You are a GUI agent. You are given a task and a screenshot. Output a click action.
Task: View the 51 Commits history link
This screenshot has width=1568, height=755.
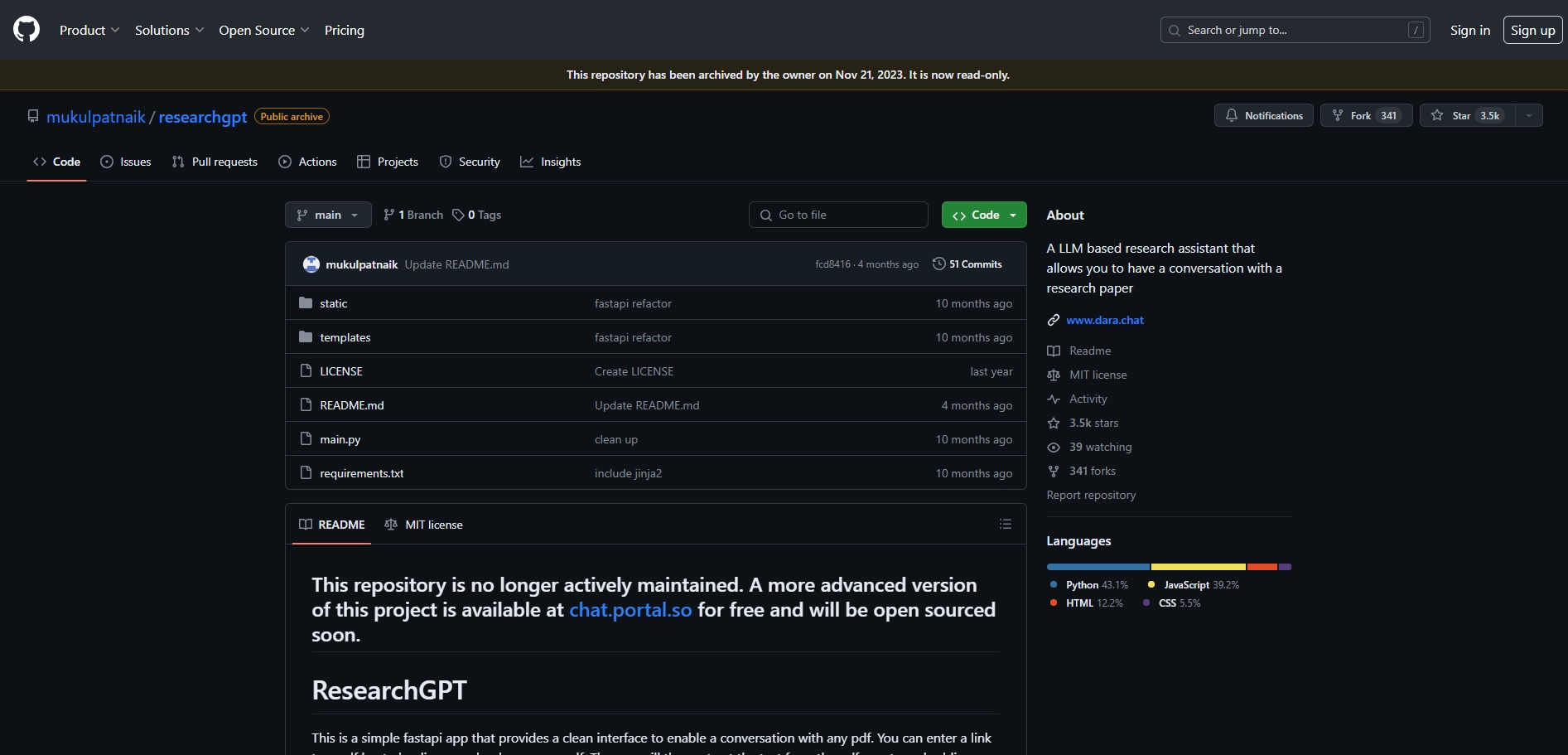click(967, 264)
